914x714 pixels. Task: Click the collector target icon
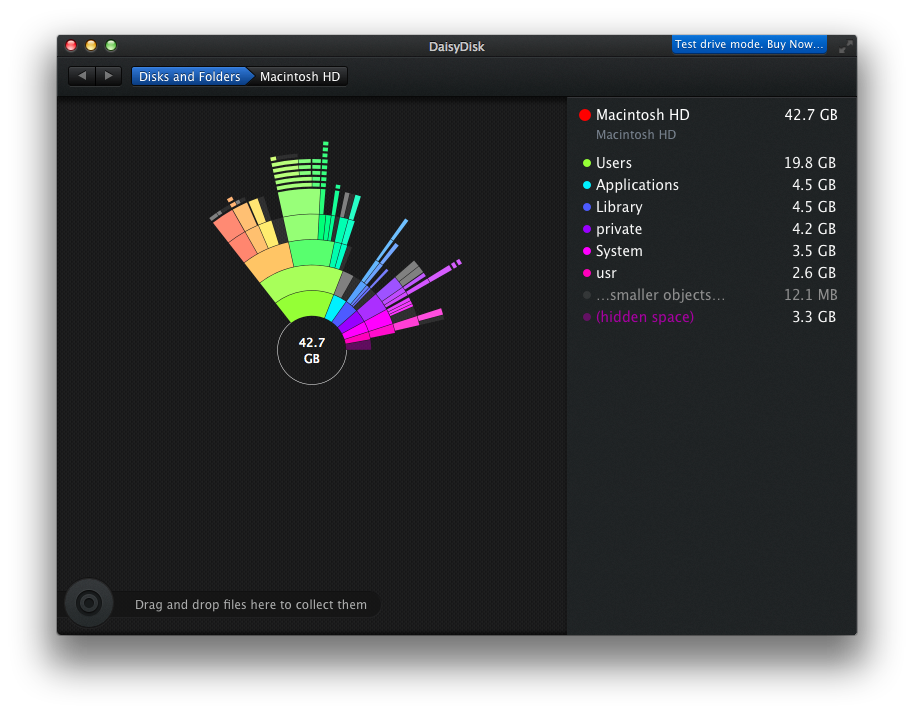pos(89,602)
